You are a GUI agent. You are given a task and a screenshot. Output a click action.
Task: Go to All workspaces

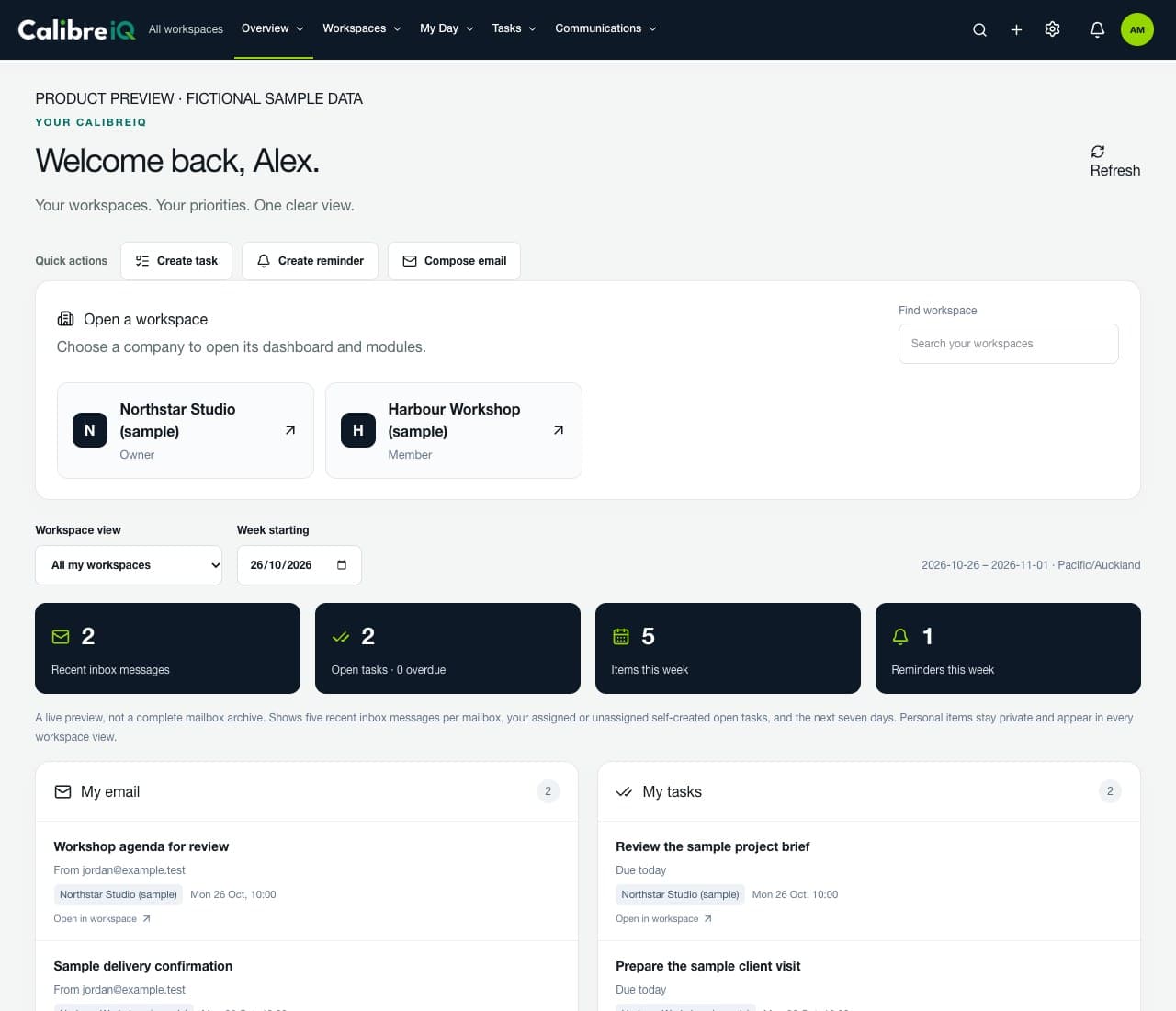tap(186, 29)
